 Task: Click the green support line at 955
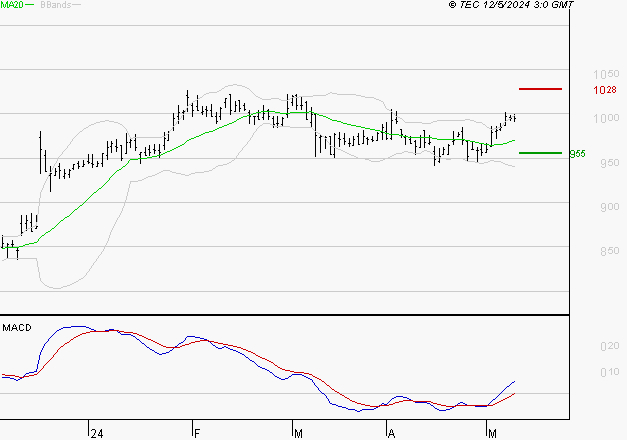540,153
